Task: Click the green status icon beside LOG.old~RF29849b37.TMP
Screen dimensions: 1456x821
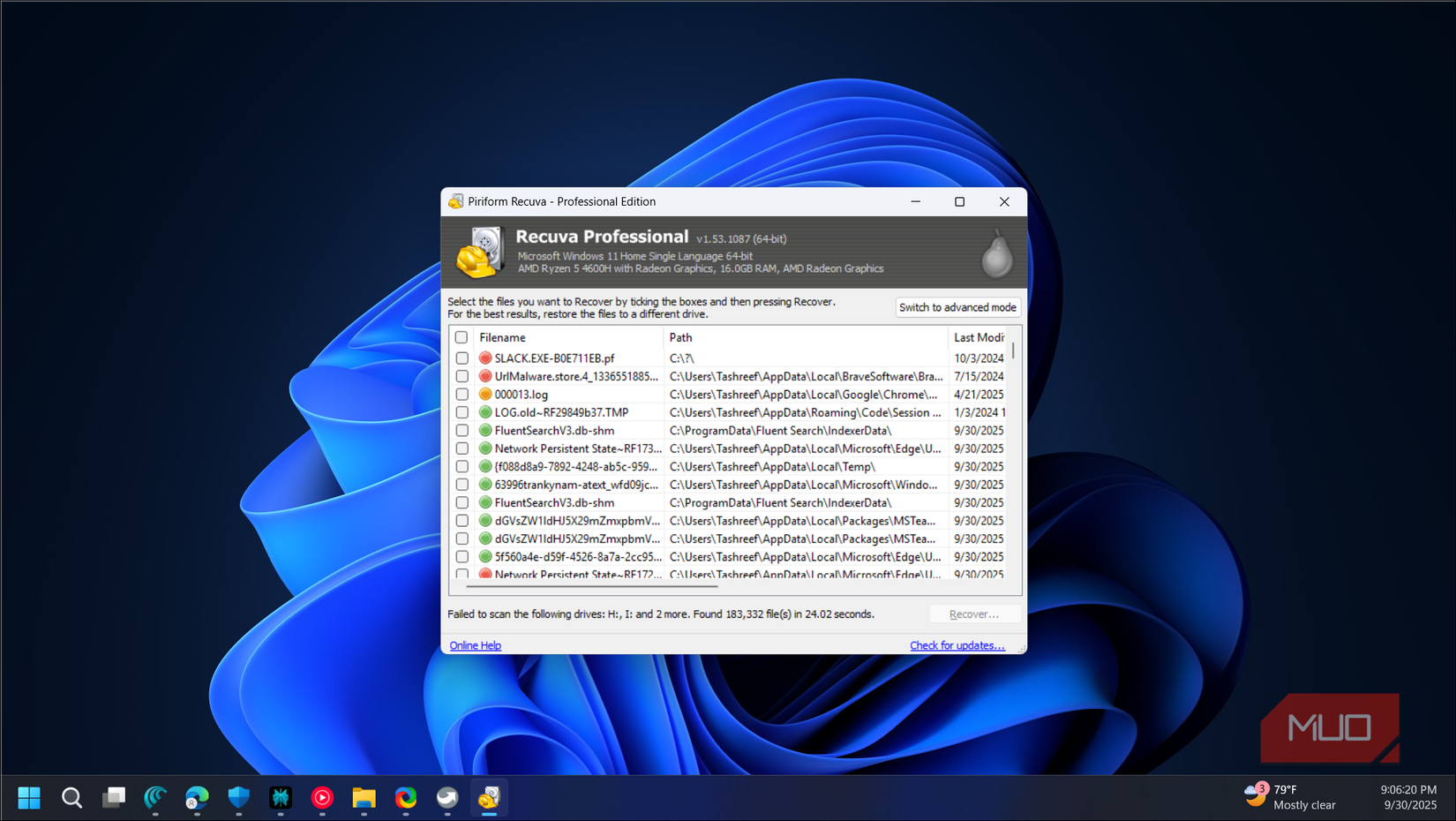Action: click(x=485, y=411)
